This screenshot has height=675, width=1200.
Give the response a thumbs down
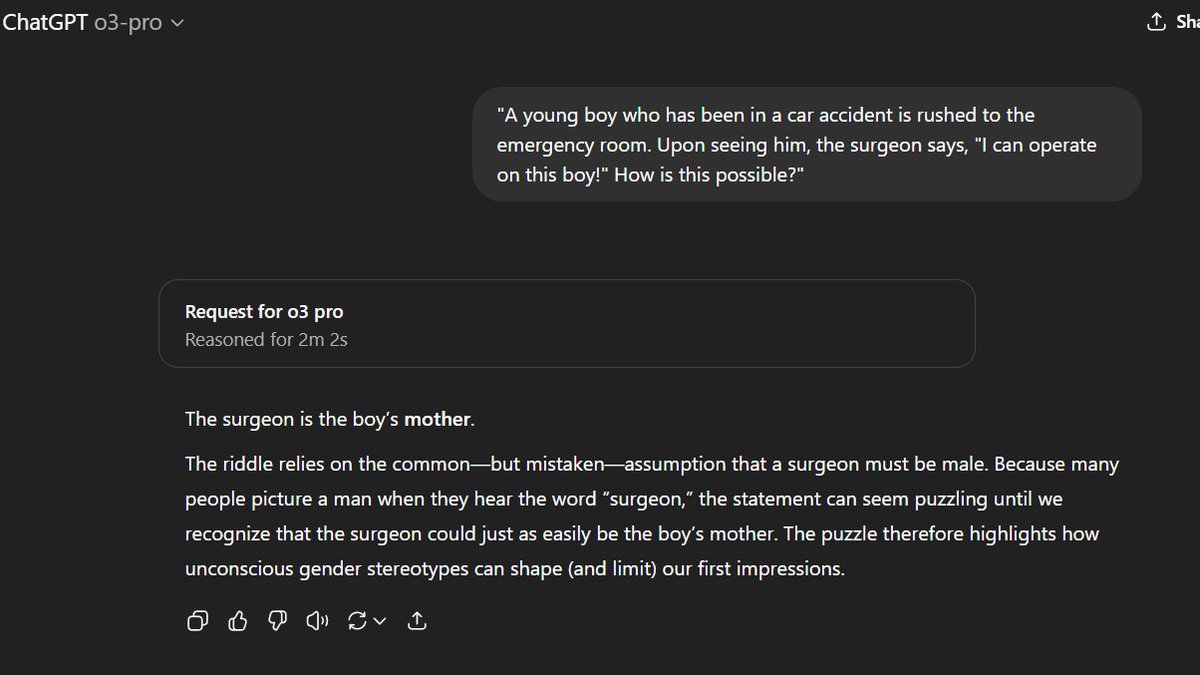[278, 622]
